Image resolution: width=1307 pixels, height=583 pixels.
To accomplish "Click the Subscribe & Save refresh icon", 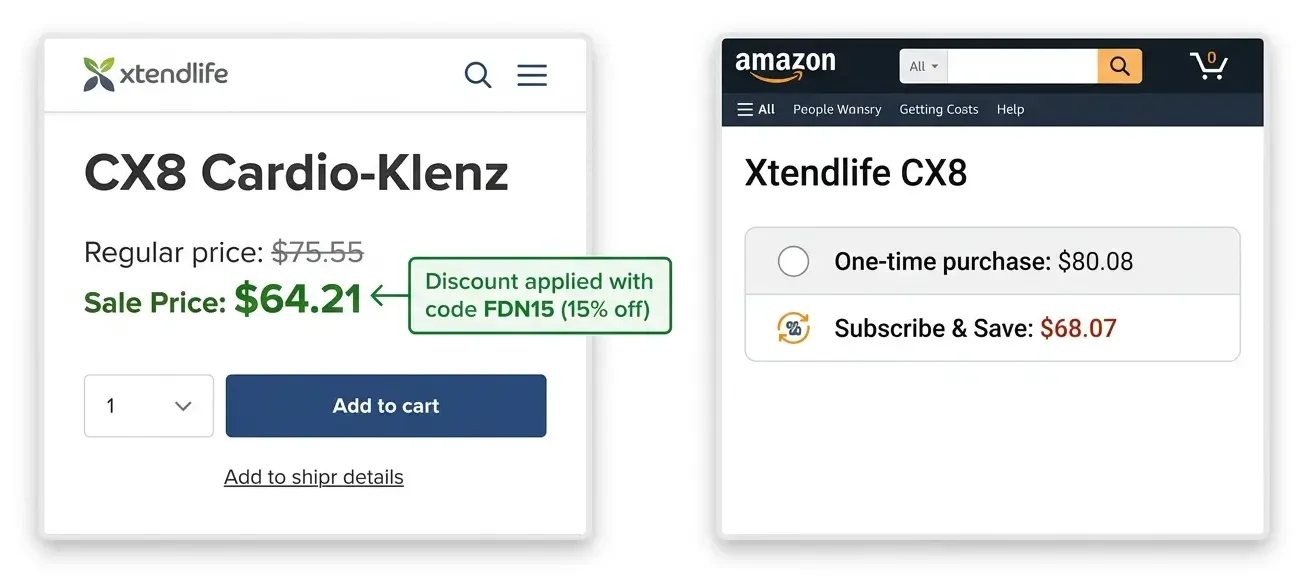I will [x=793, y=328].
